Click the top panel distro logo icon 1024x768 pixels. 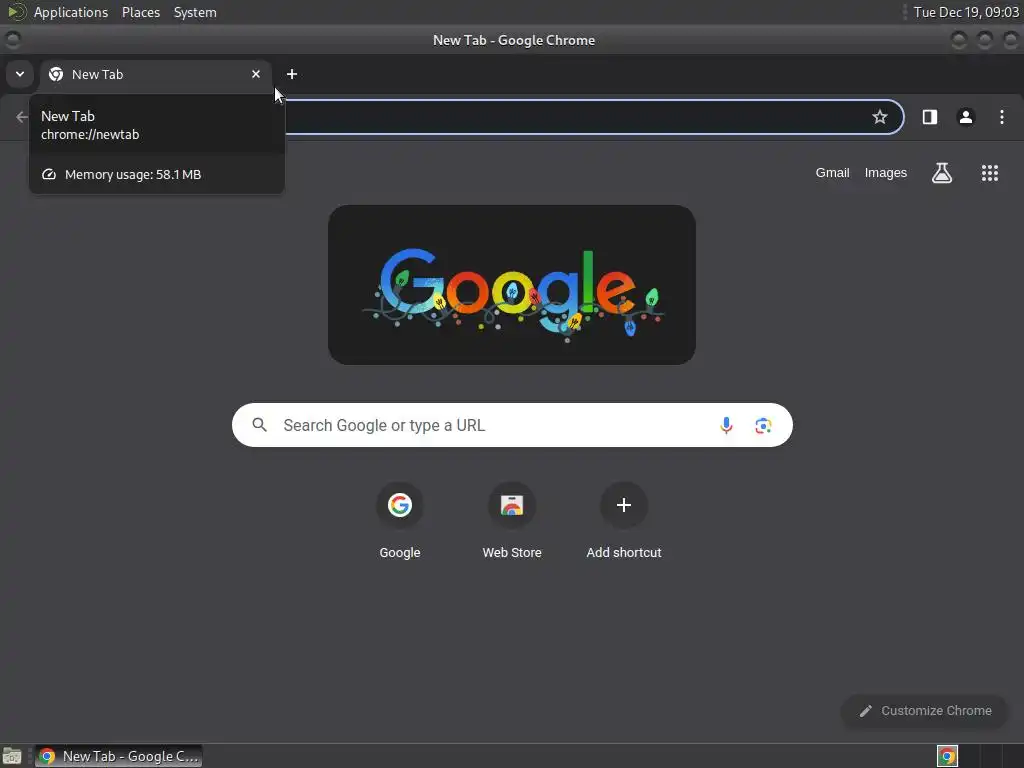pos(16,12)
